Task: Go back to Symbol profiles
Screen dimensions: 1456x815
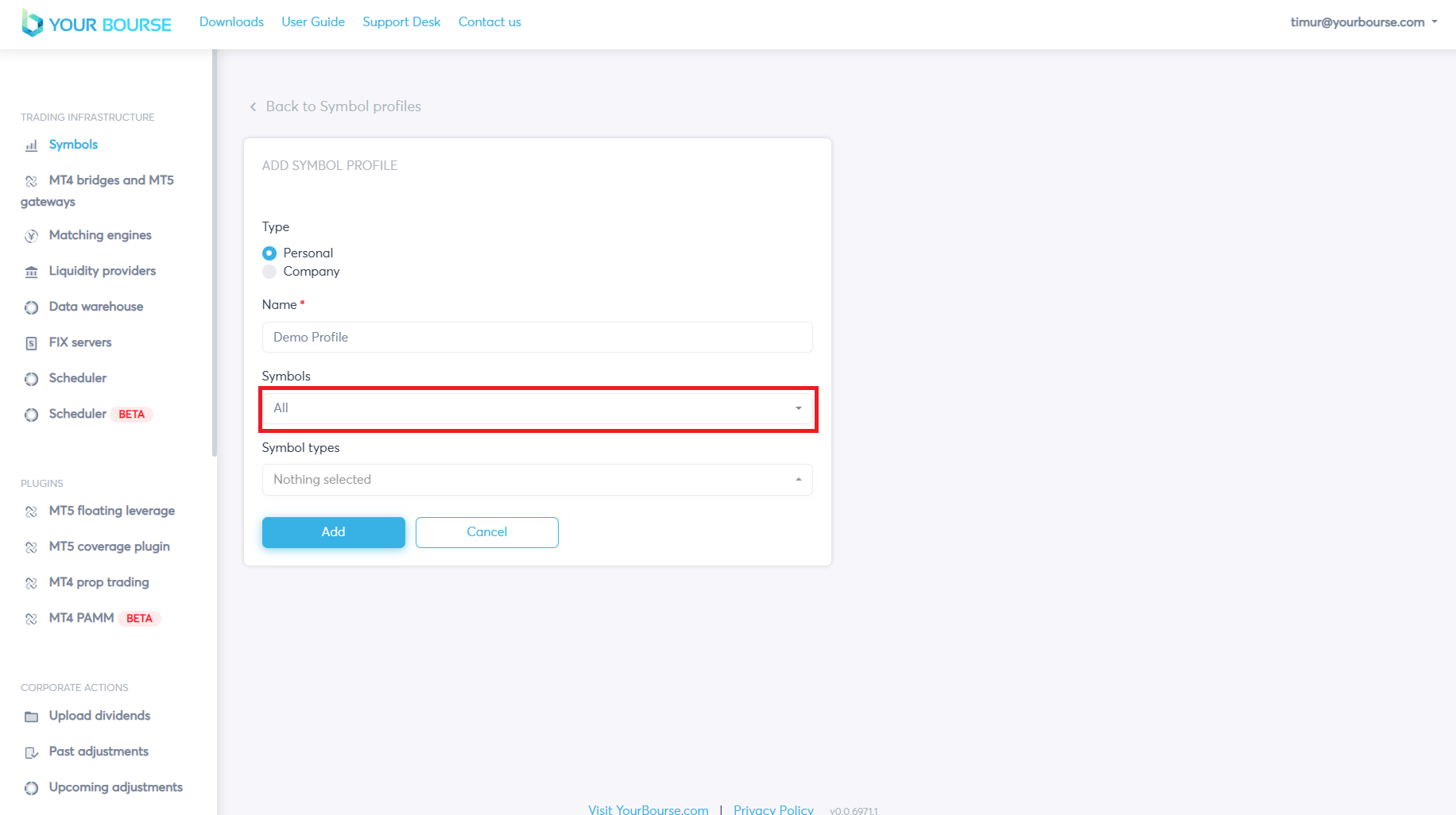Action: point(343,106)
